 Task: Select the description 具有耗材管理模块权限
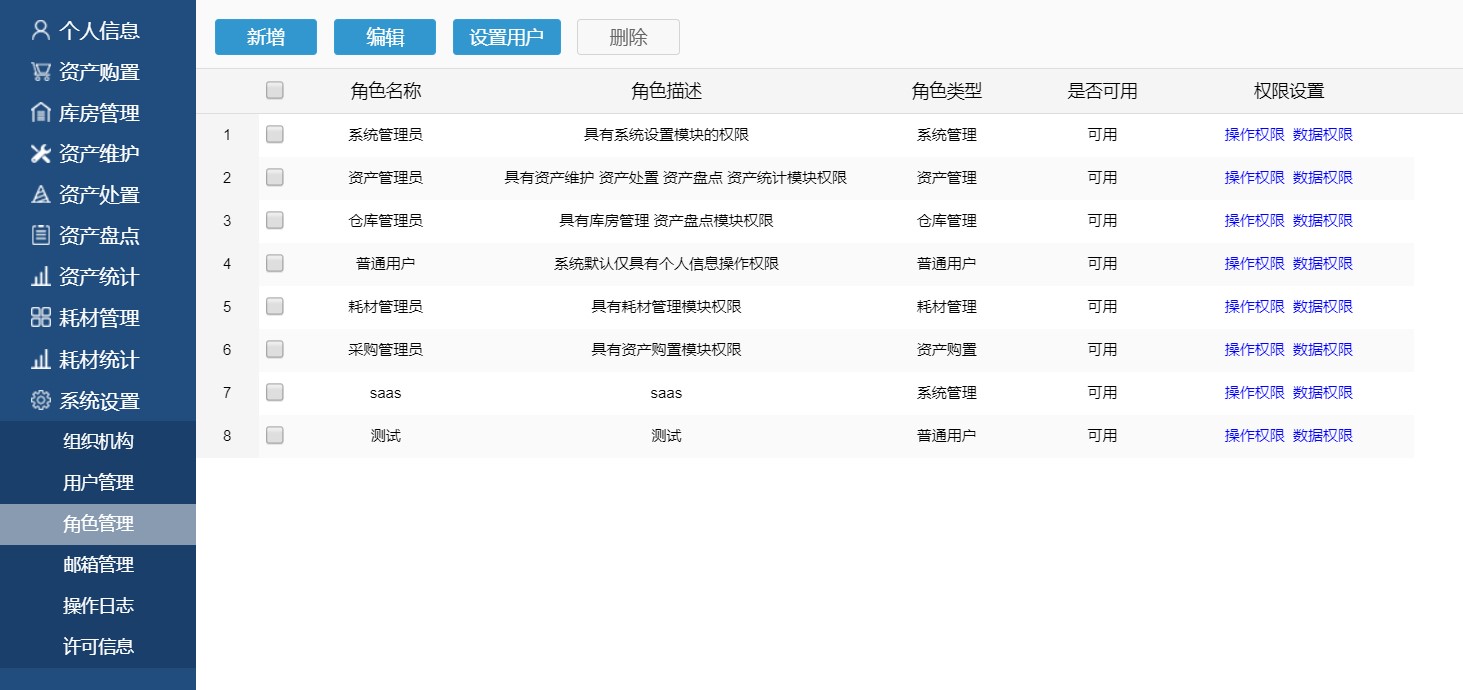[x=666, y=307]
